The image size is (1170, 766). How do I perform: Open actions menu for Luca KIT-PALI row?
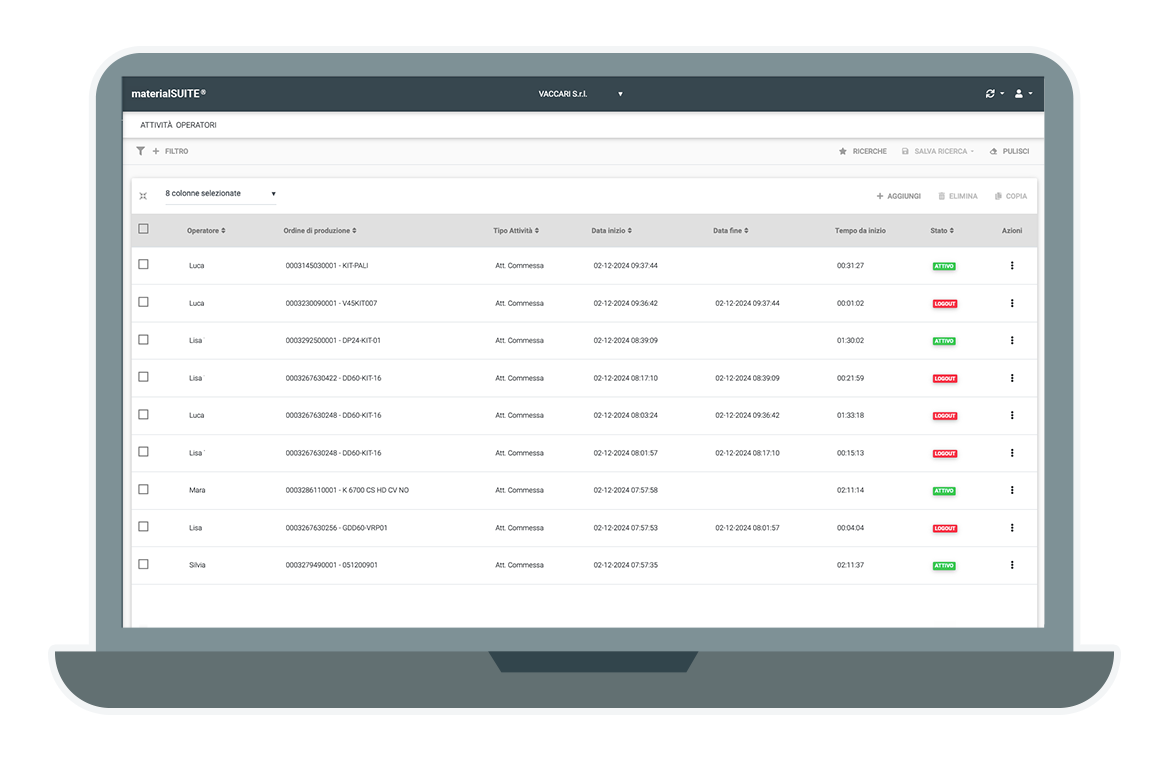pos(1012,266)
